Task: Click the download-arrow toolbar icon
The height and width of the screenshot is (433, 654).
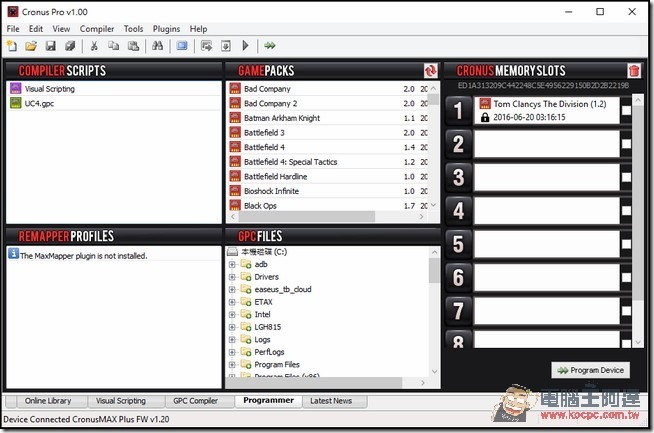Action: [x=226, y=45]
